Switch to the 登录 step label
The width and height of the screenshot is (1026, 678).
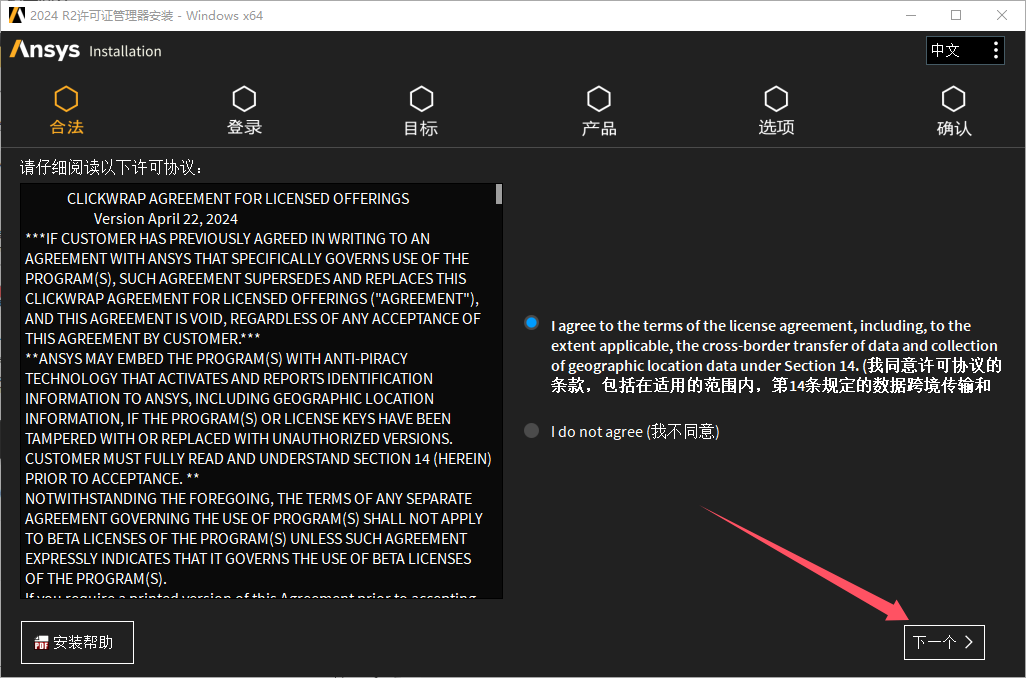pyautogui.click(x=244, y=128)
